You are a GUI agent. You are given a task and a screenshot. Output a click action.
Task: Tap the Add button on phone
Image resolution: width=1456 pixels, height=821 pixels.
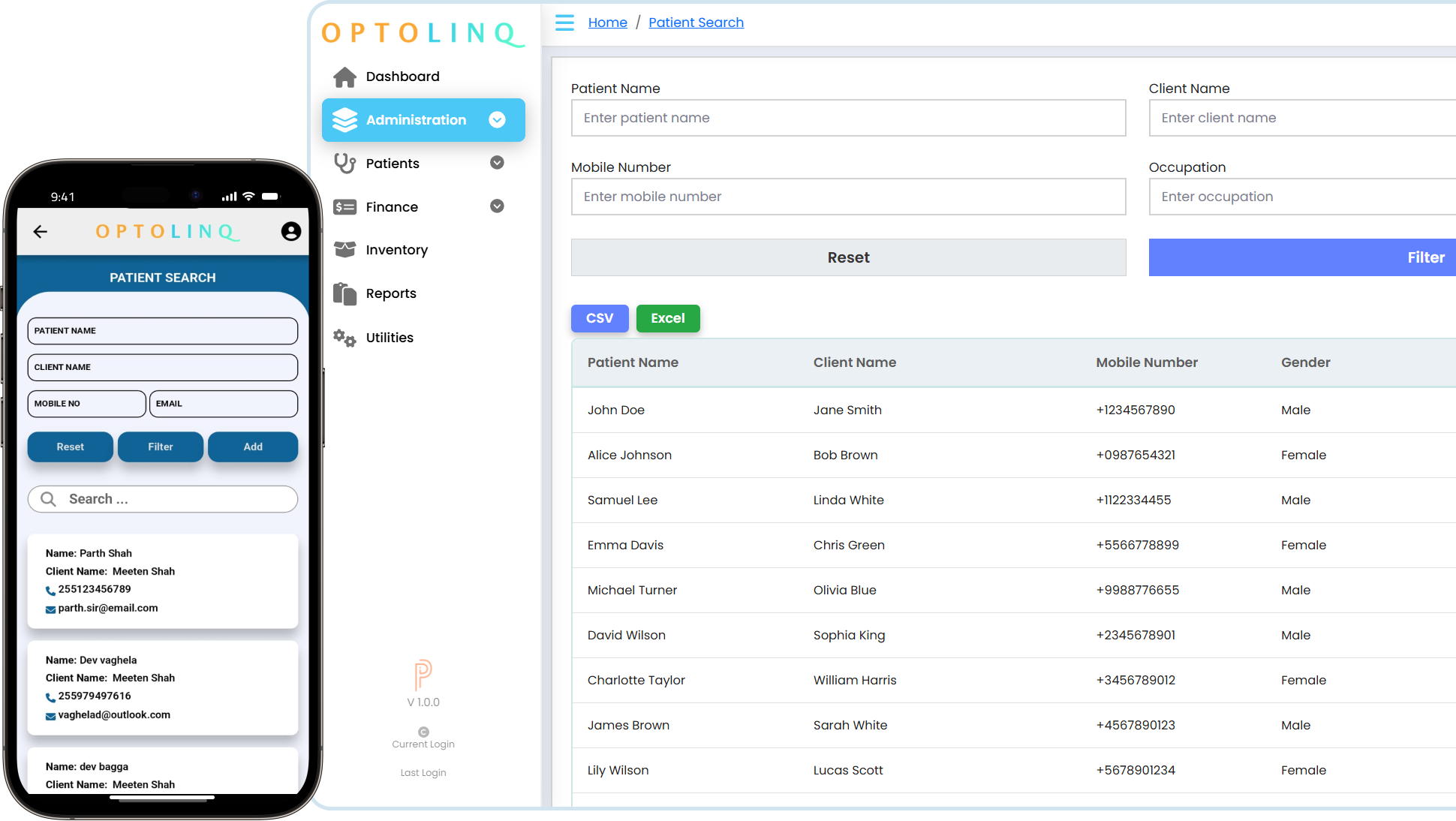(x=253, y=447)
